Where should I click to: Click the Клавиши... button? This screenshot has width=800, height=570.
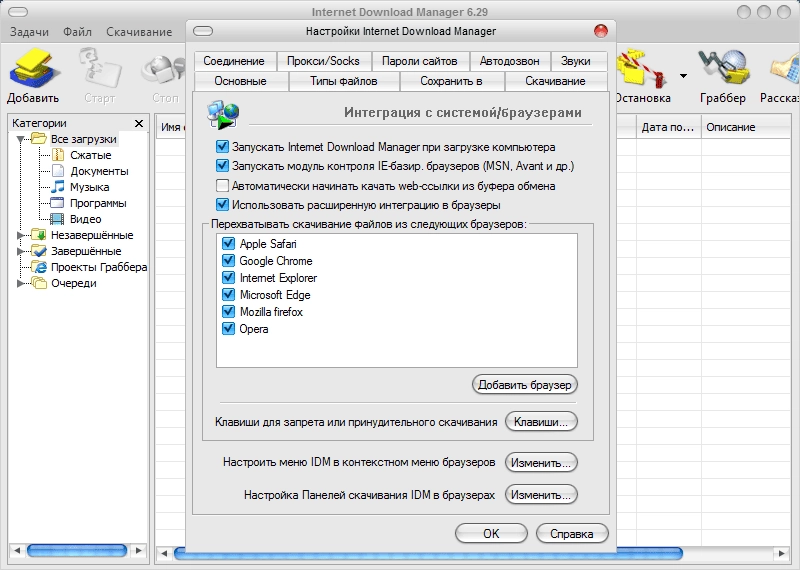[541, 422]
